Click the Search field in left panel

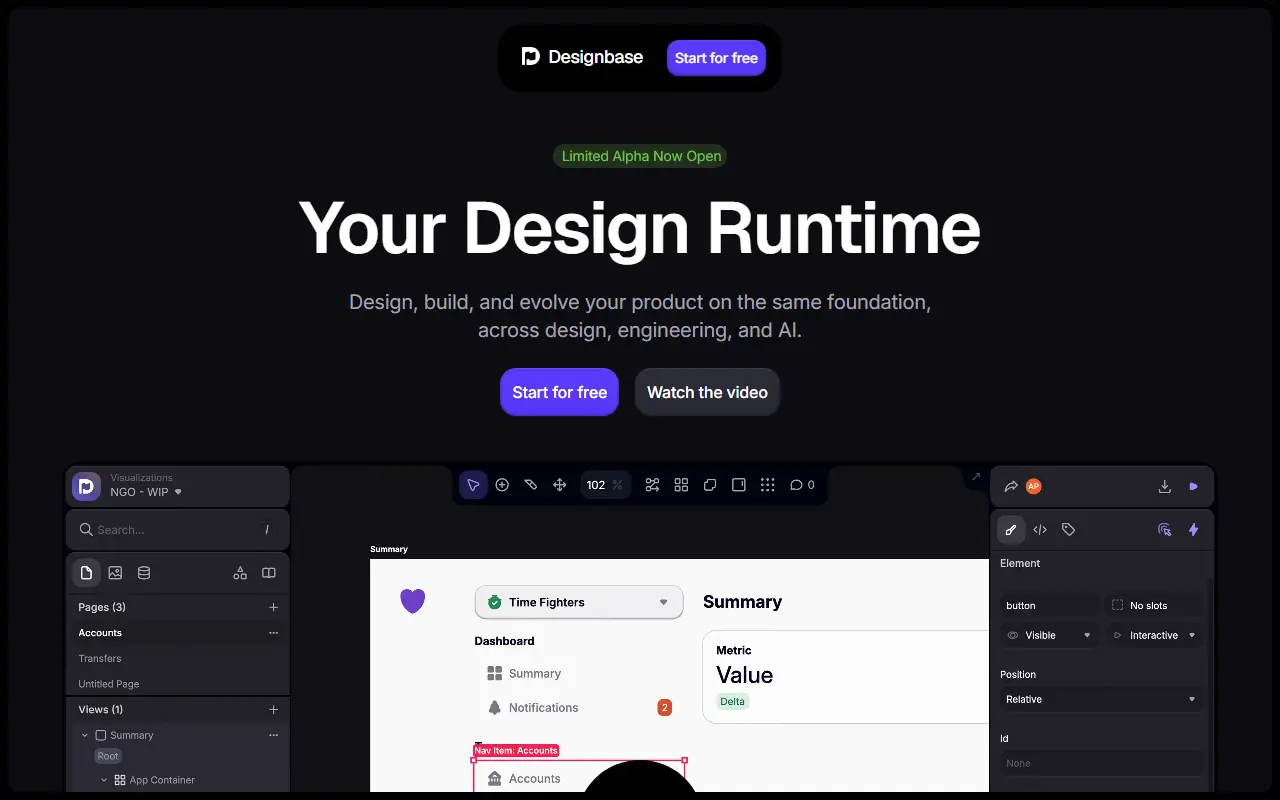point(177,530)
